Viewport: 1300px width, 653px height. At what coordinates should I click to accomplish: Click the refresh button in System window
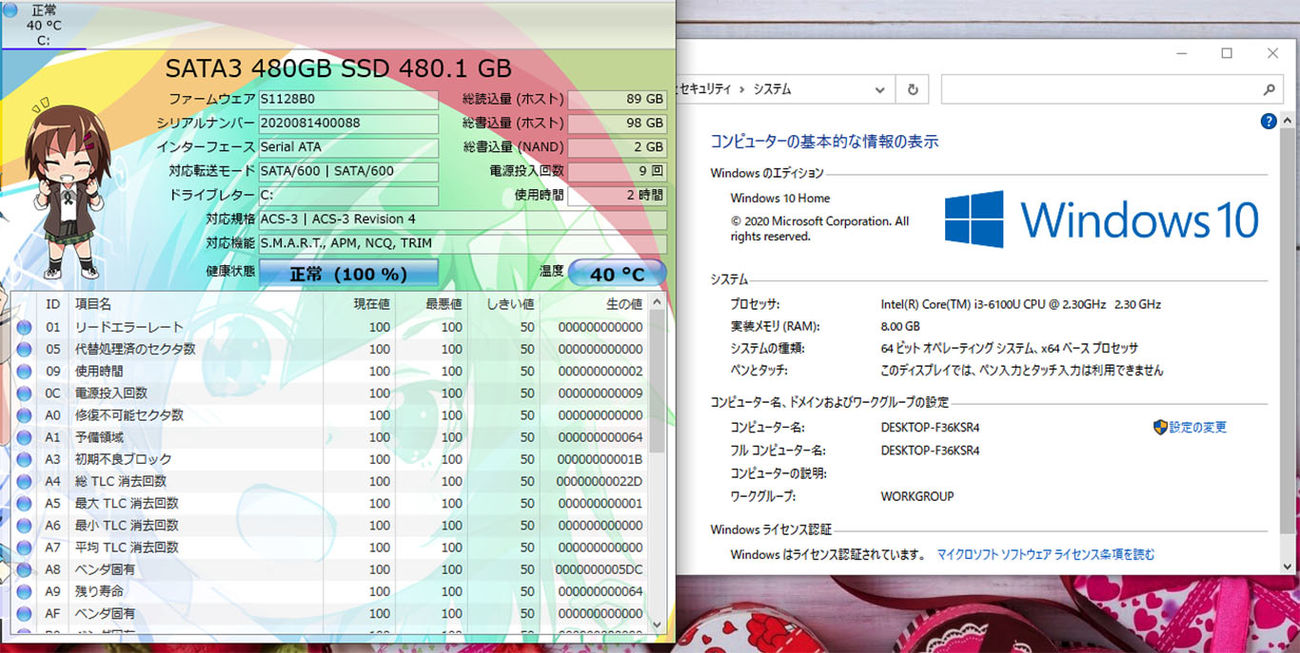(912, 89)
